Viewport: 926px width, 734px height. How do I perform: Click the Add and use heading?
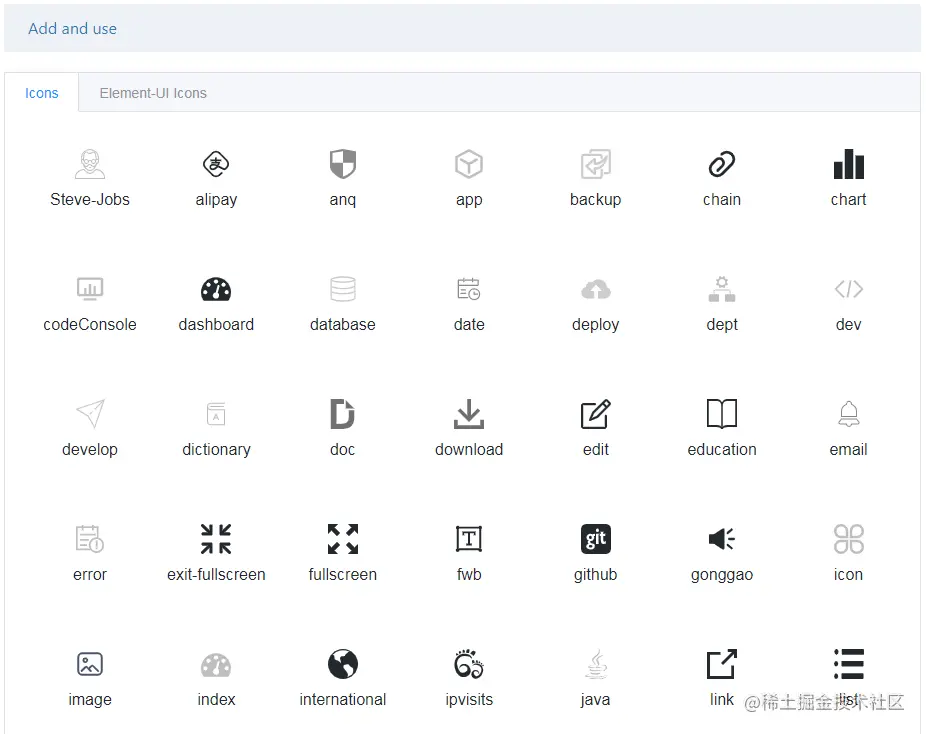coord(73,28)
